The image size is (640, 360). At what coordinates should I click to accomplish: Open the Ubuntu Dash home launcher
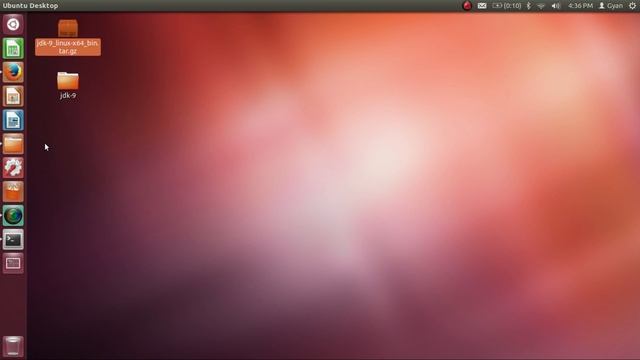point(13,24)
